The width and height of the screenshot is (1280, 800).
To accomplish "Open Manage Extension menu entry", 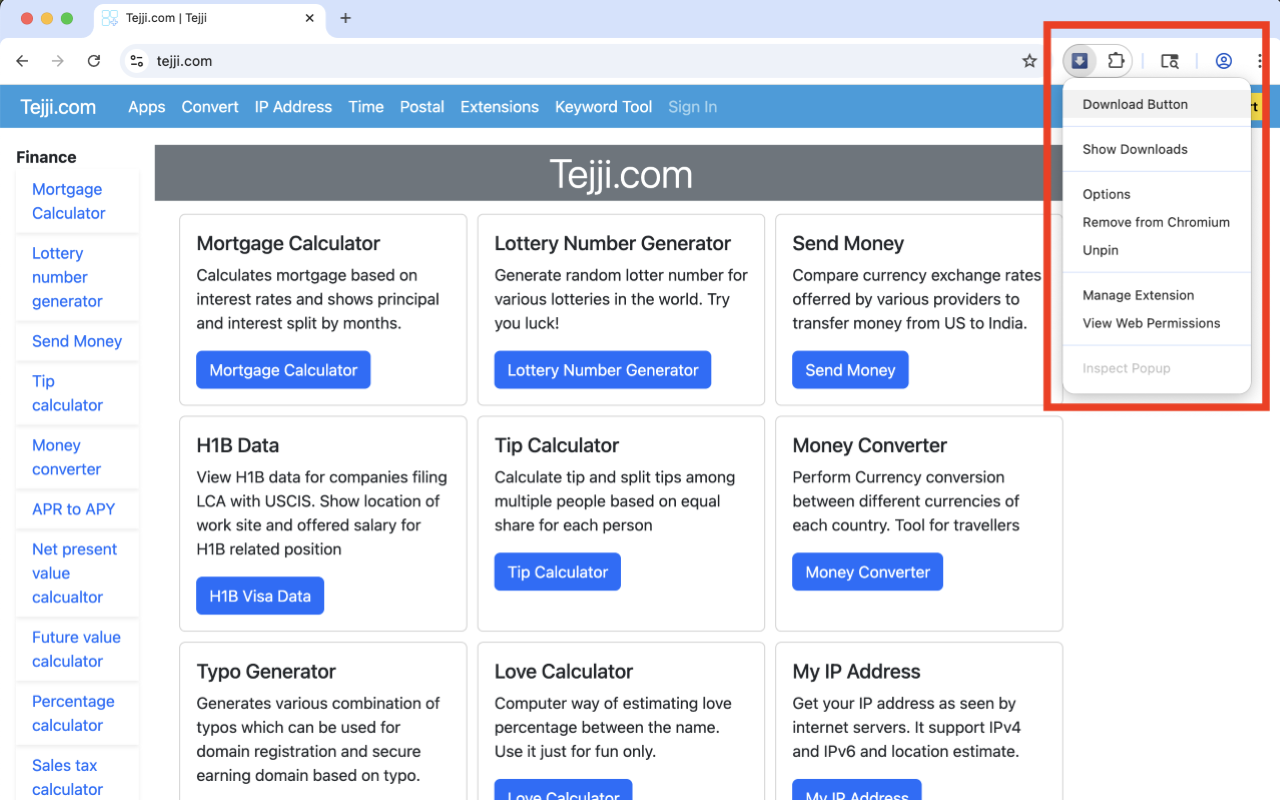I will [1157, 295].
